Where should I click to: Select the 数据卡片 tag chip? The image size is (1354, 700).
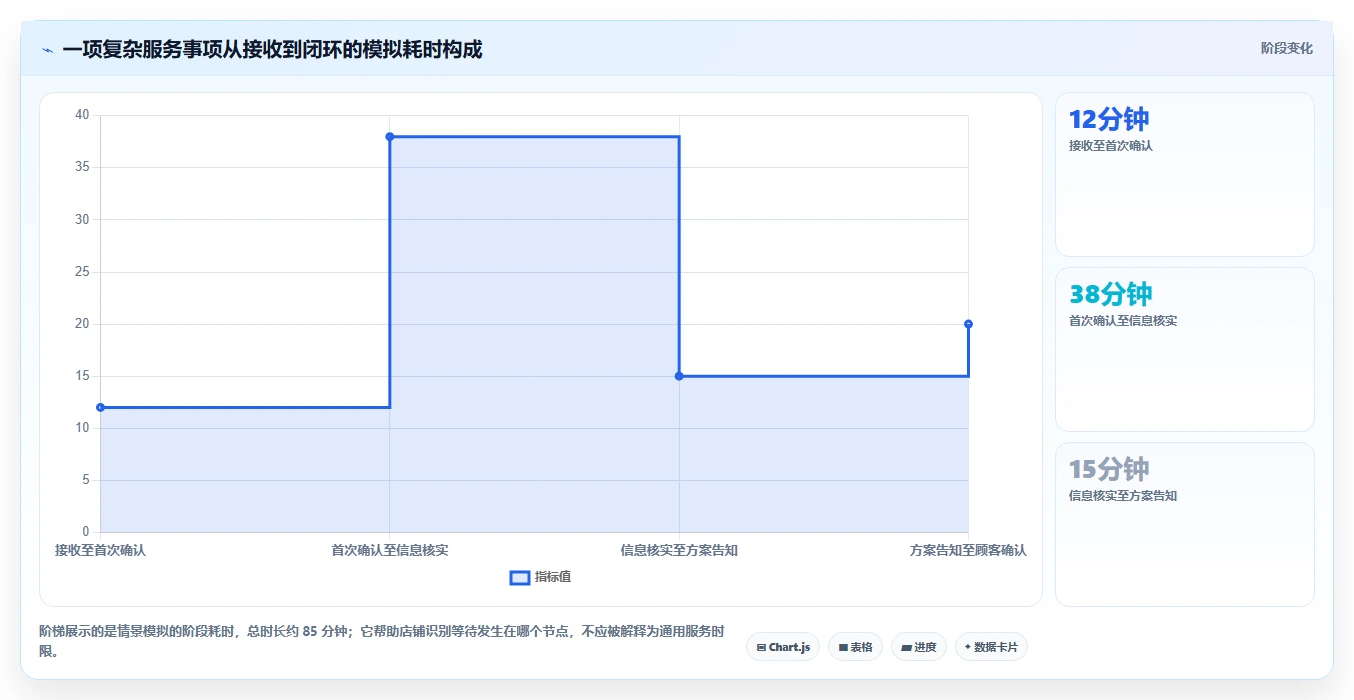[991, 647]
